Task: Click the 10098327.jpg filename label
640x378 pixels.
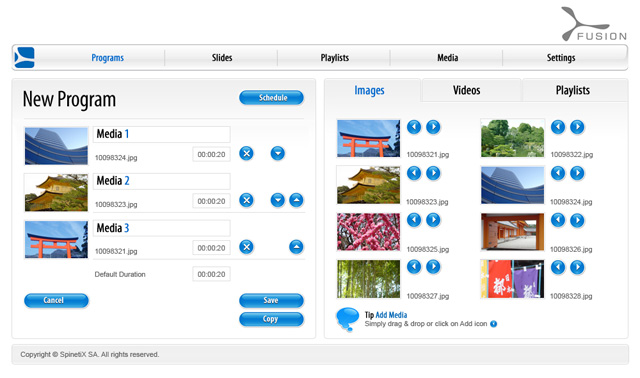Action: point(428,296)
